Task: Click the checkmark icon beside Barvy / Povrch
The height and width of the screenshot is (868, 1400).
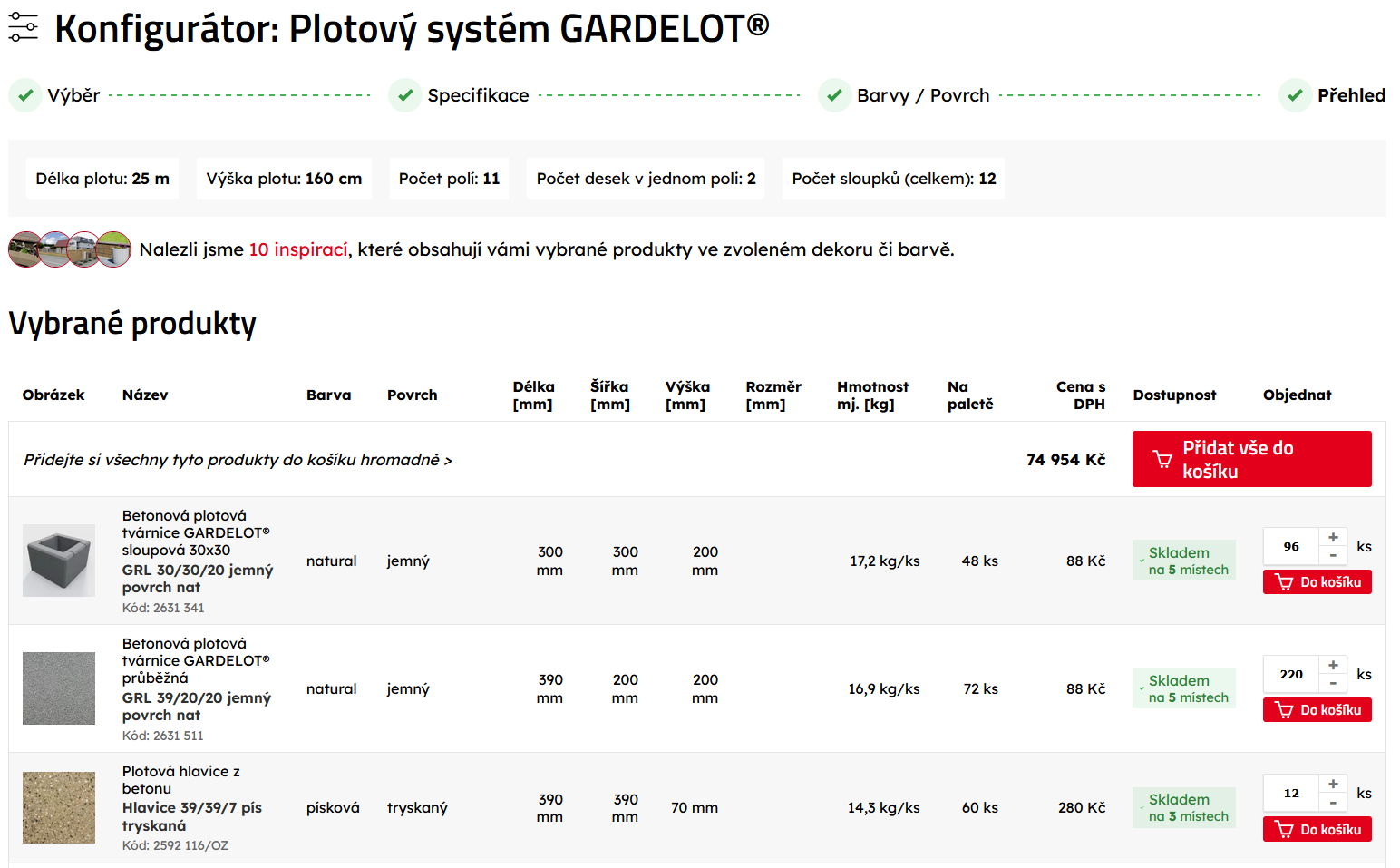Action: [x=834, y=95]
